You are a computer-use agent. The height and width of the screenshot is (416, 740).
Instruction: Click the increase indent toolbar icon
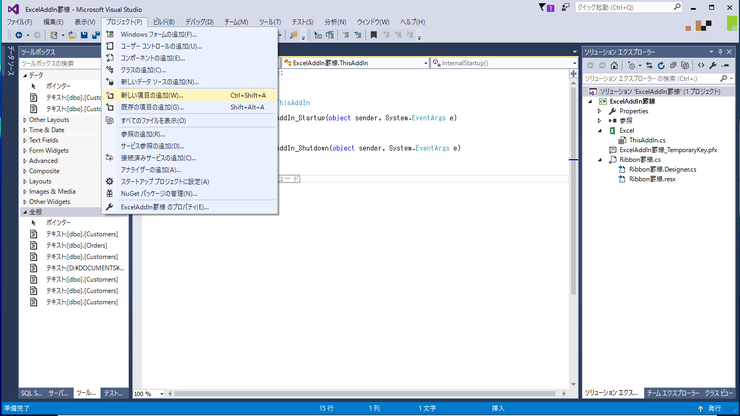click(358, 35)
